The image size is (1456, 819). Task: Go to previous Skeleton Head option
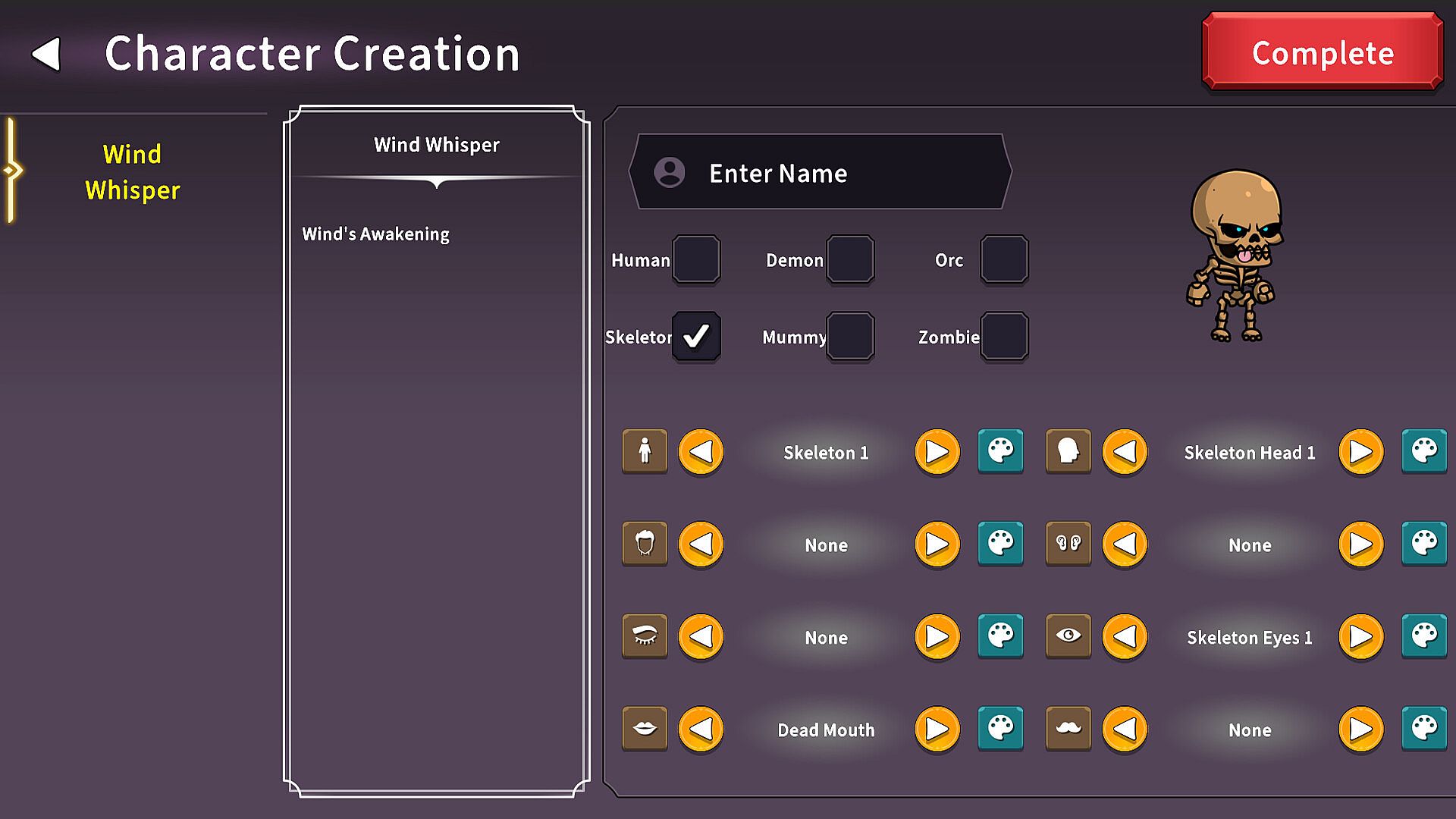pyautogui.click(x=1125, y=452)
